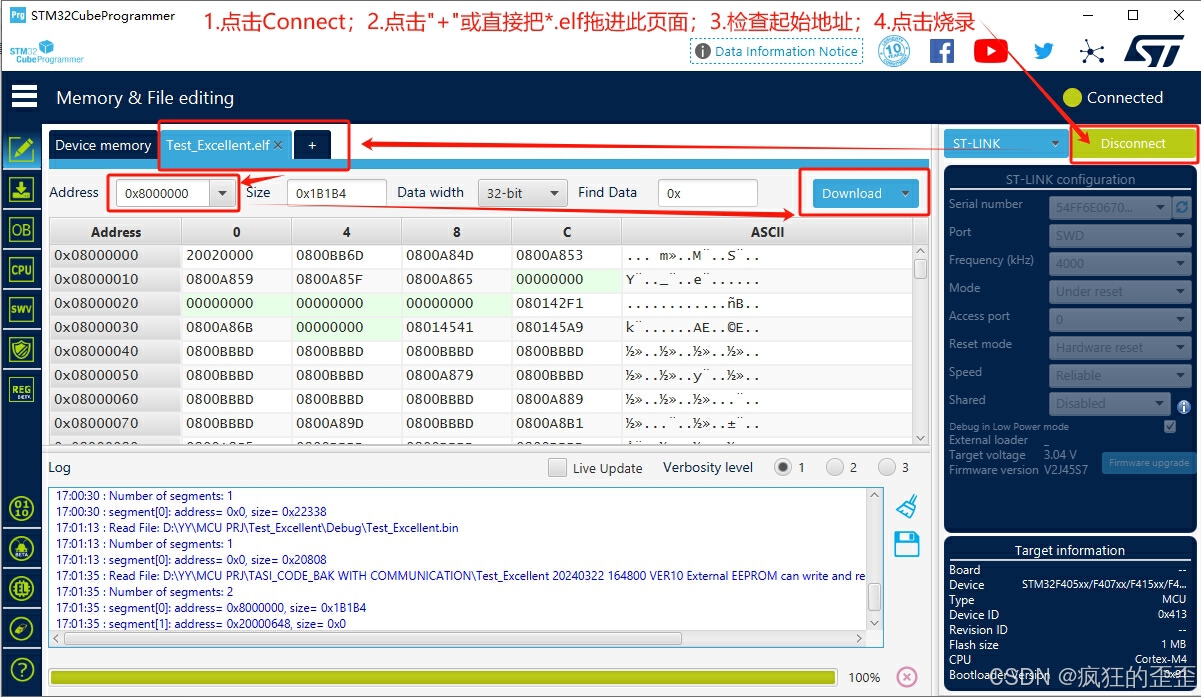1201x697 pixels.
Task: Click the link/chain circle icon in sidebar
Action: (21, 629)
